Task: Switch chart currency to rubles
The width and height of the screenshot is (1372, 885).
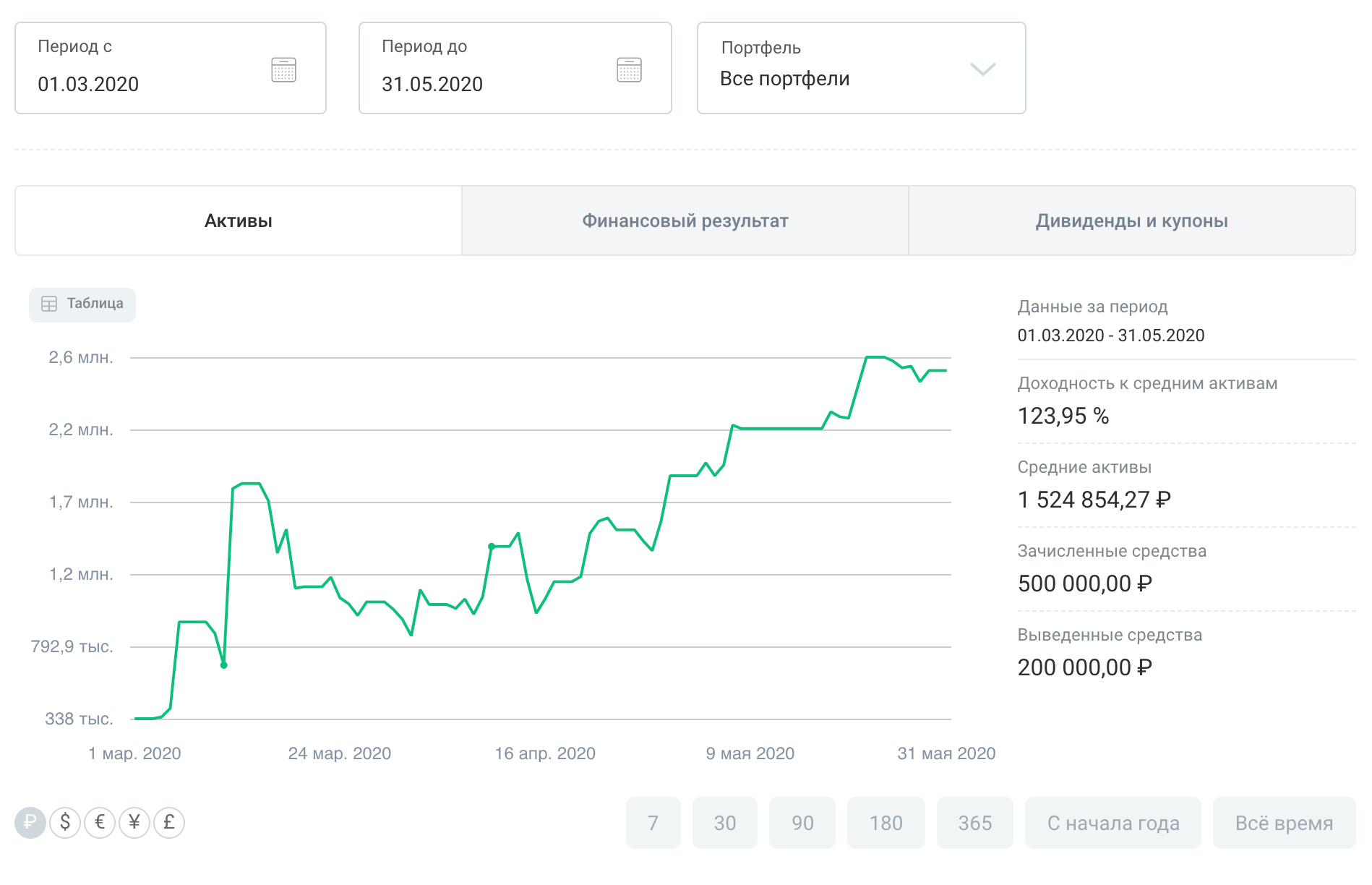Action: [x=30, y=823]
